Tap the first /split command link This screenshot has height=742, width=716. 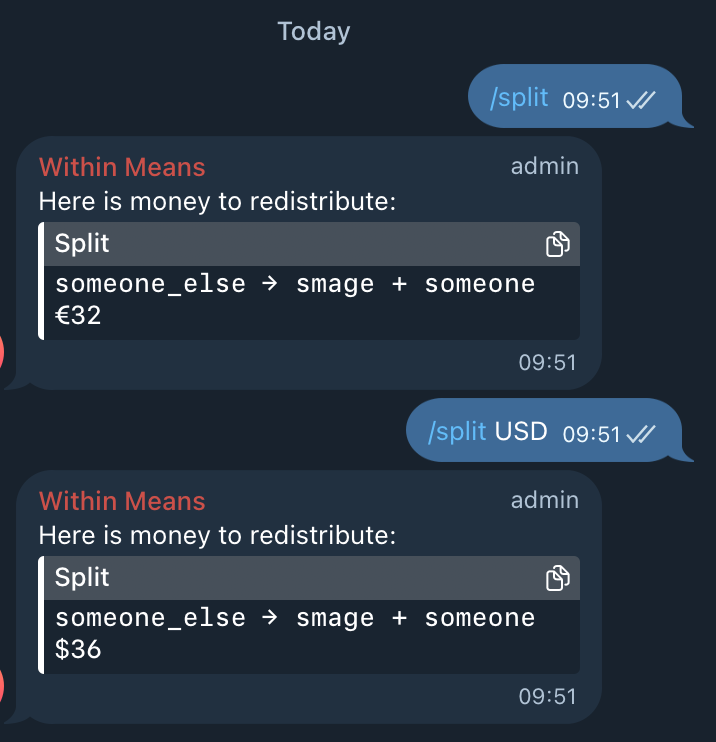click(519, 98)
